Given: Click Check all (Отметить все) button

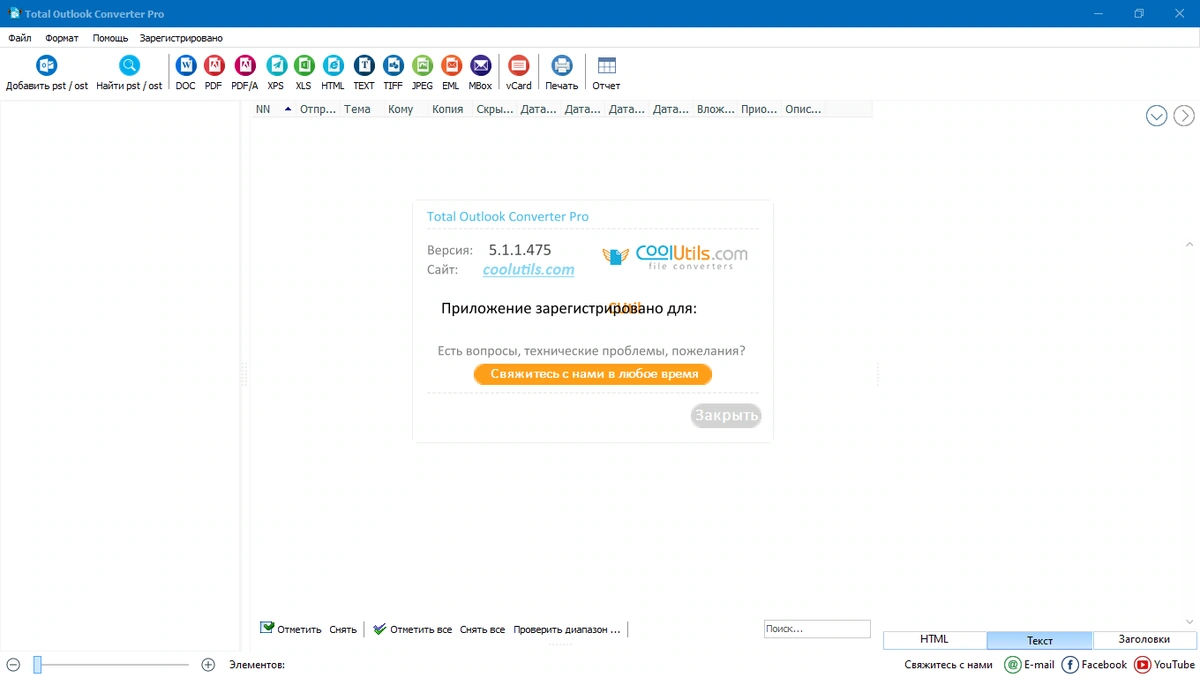Looking at the screenshot, I should [412, 629].
